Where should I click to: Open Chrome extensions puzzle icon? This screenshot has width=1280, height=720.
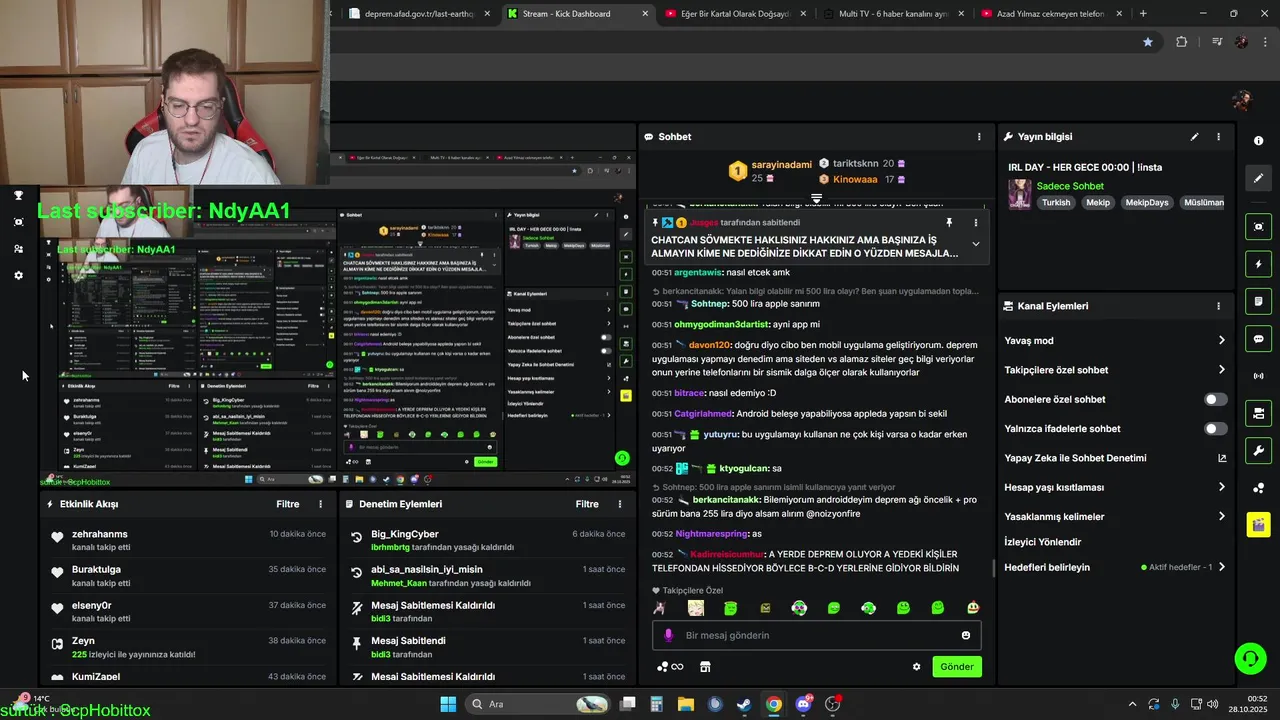pyautogui.click(x=1182, y=42)
